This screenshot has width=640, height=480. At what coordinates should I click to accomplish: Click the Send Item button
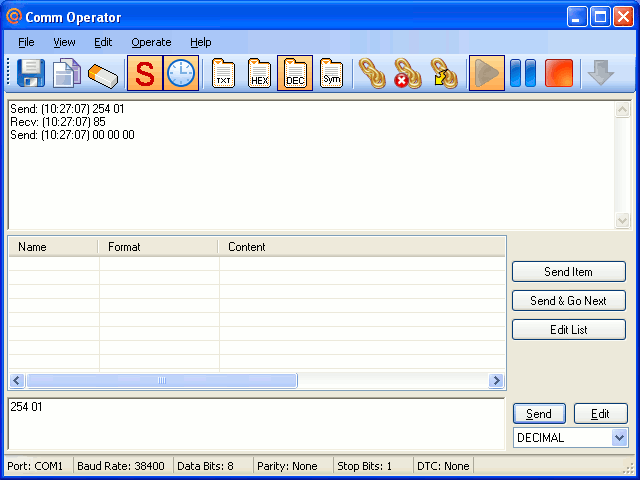pos(569,271)
